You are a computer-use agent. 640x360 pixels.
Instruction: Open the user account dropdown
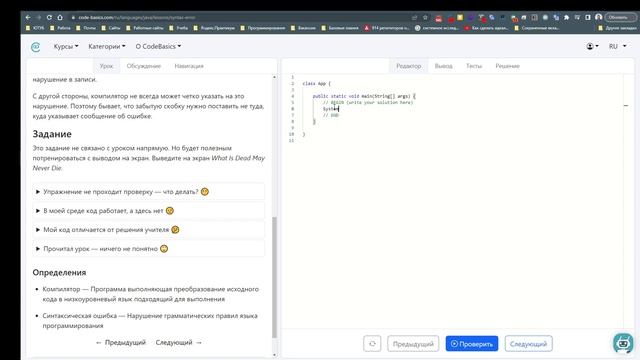pyautogui.click(x=592, y=47)
